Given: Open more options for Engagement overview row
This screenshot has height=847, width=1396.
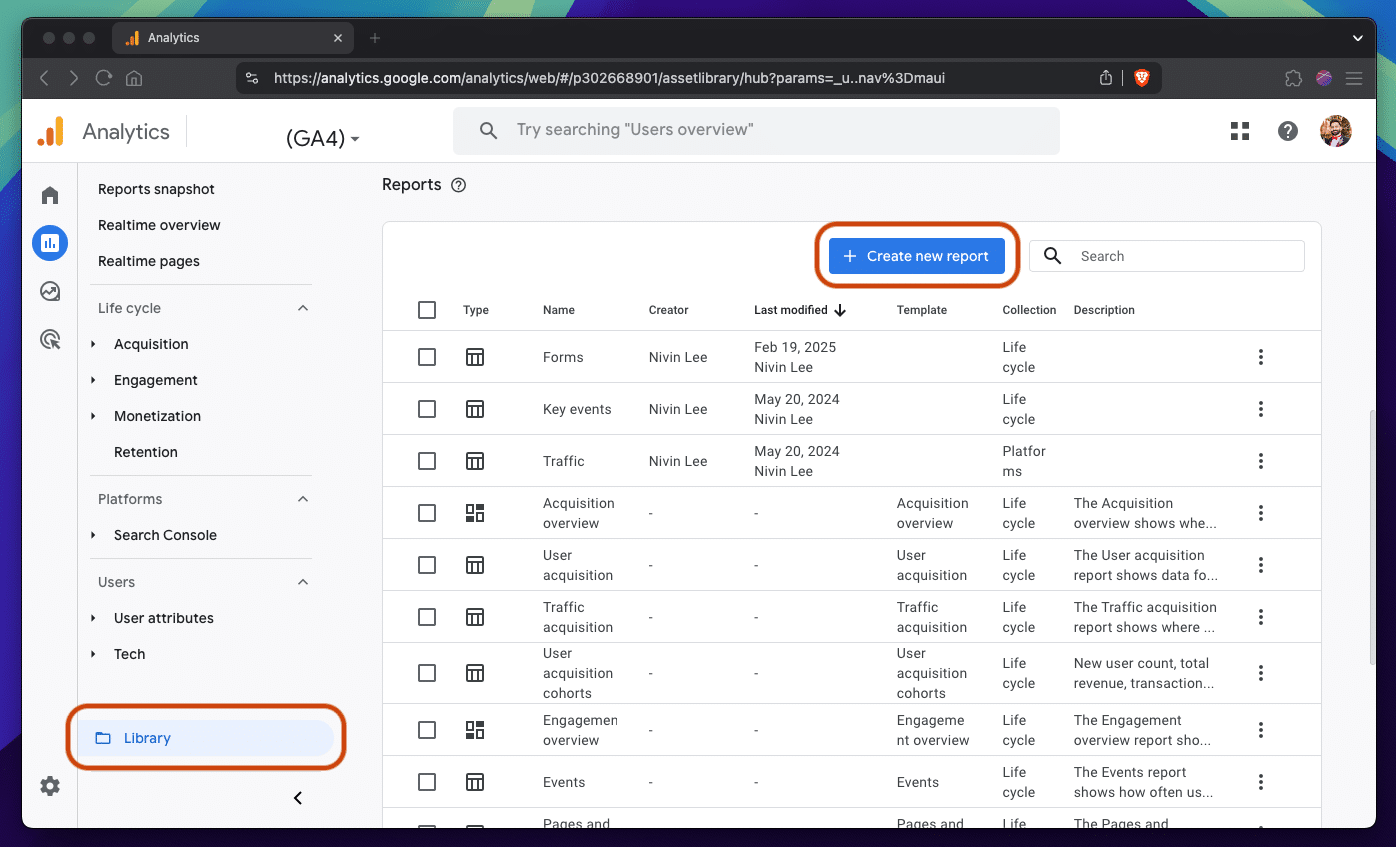Looking at the screenshot, I should (1261, 730).
